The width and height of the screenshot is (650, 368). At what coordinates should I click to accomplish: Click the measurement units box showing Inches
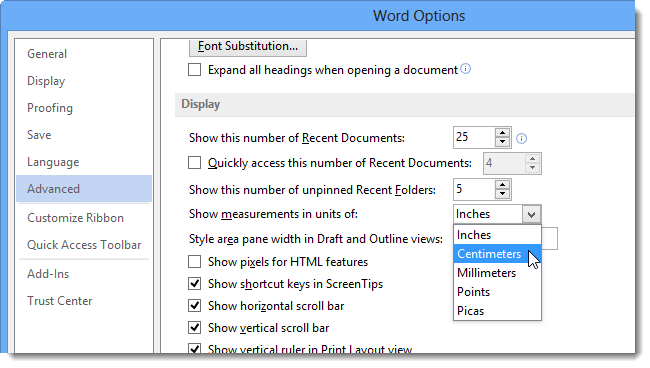pyautogui.click(x=489, y=214)
